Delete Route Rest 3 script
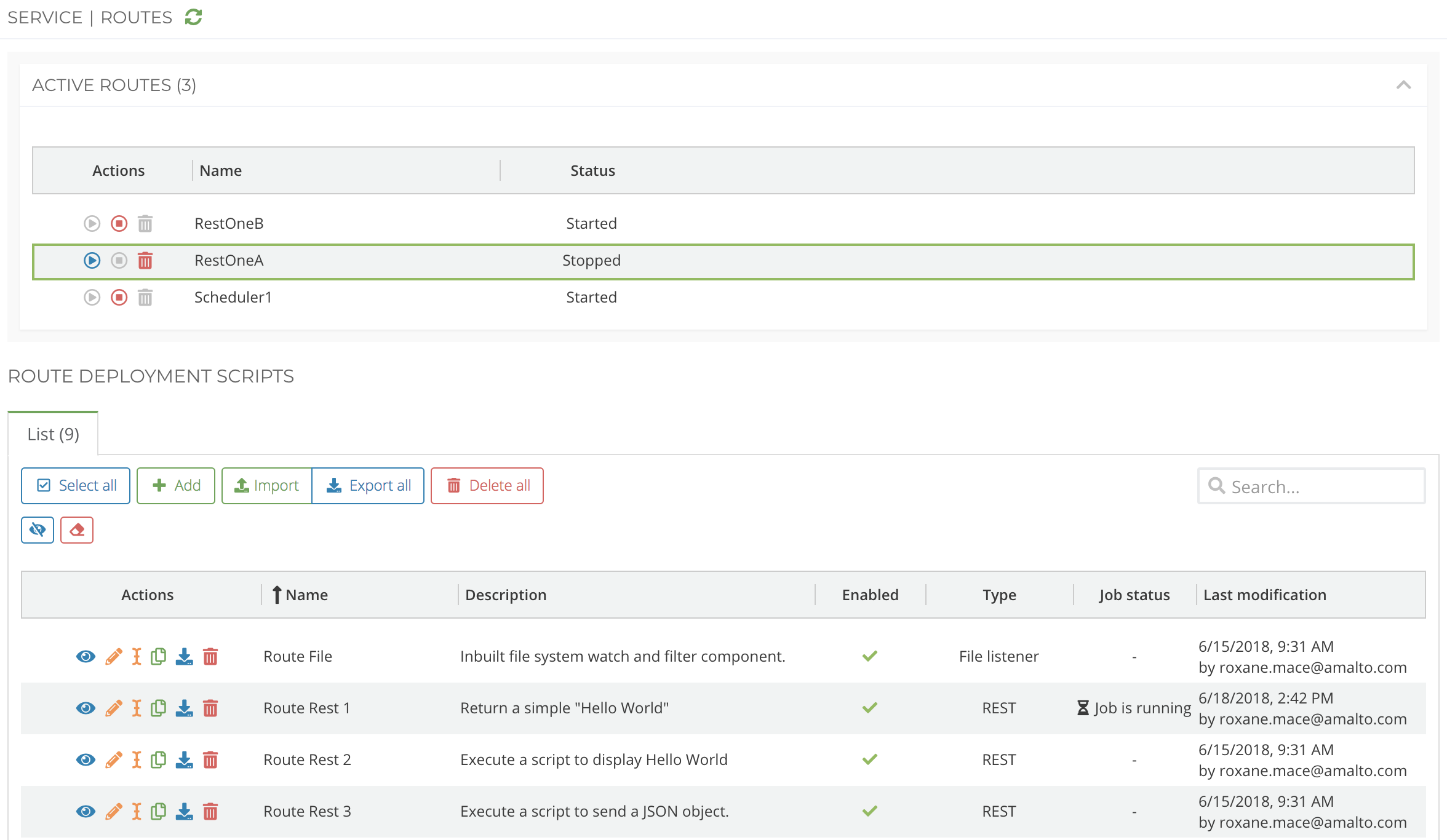The image size is (1447, 840). point(210,812)
